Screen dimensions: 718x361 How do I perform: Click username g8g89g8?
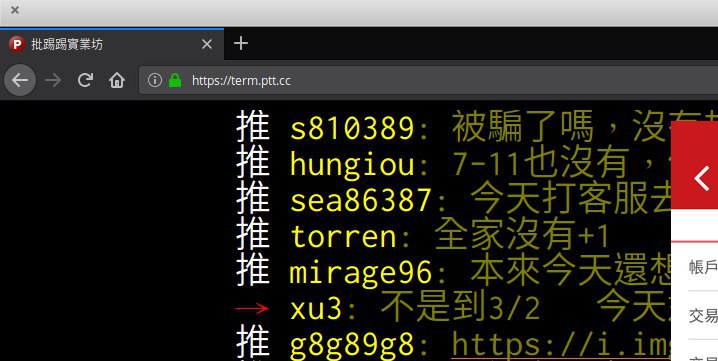point(352,345)
